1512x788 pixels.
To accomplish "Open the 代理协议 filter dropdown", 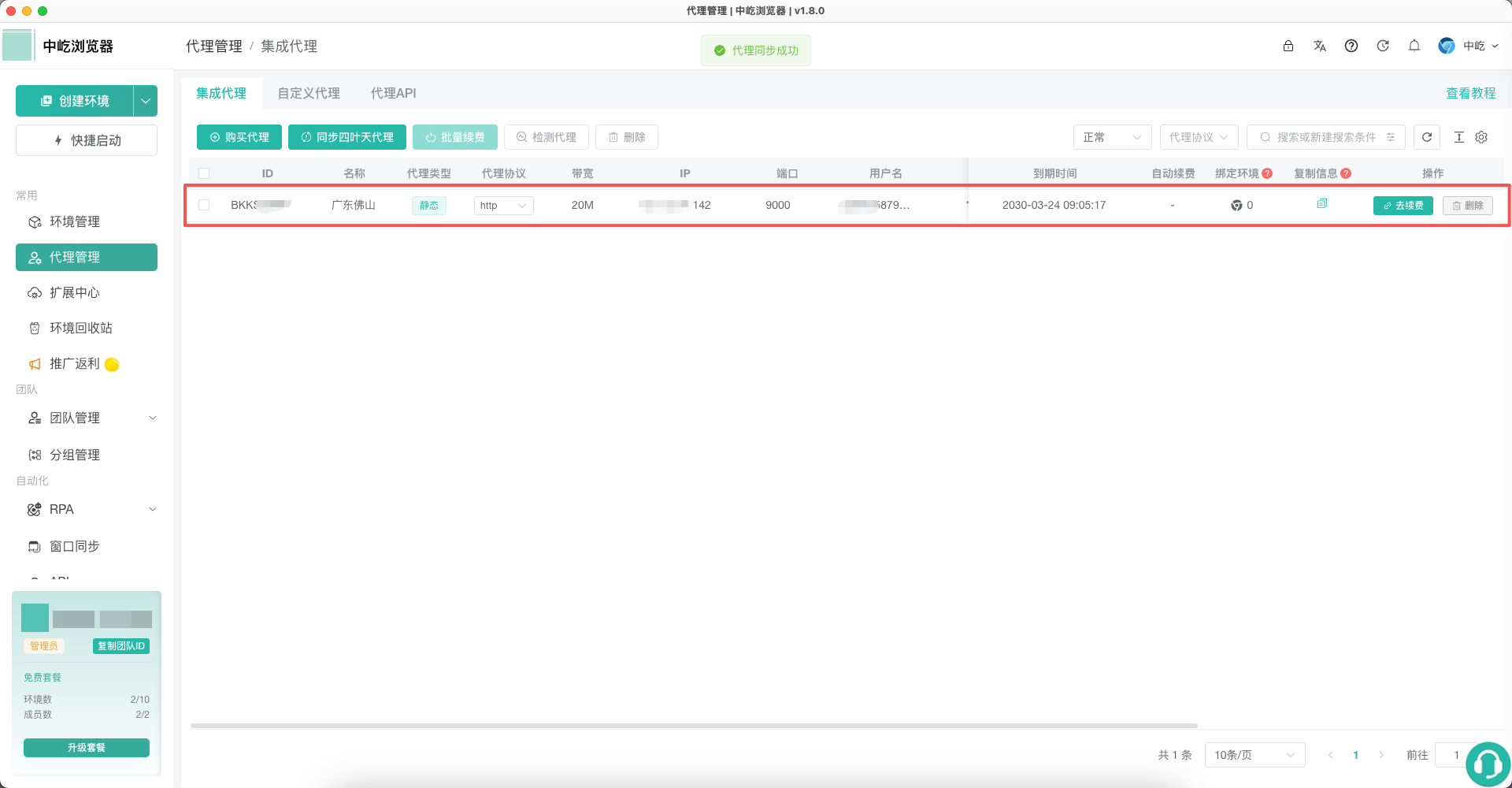I will click(x=1199, y=137).
